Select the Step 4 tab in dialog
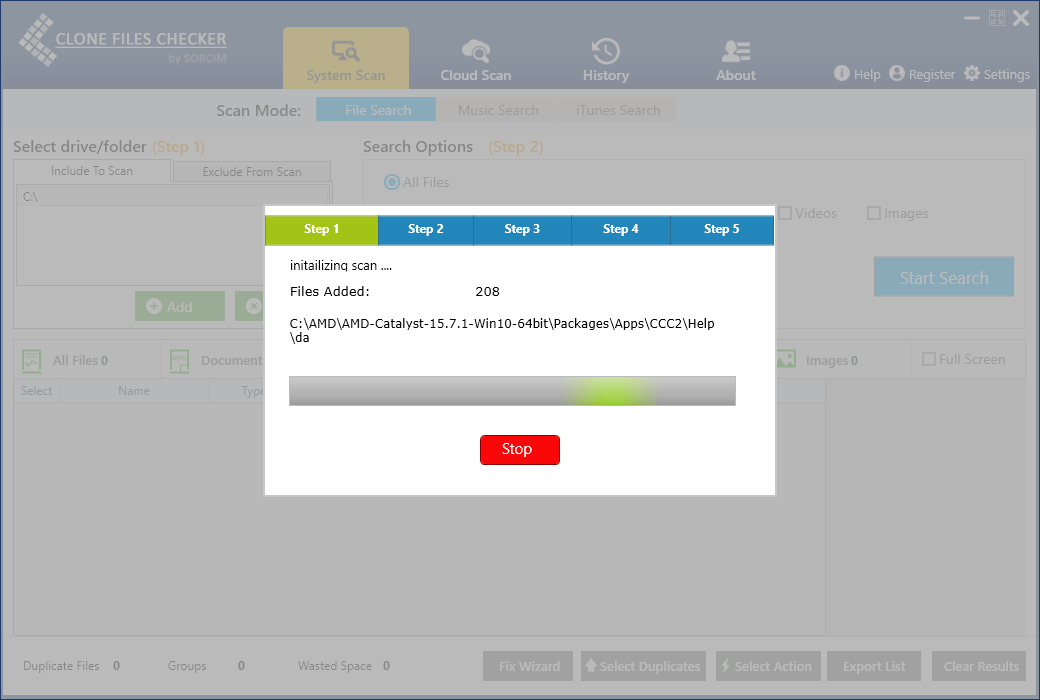The height and width of the screenshot is (700, 1040). (621, 230)
